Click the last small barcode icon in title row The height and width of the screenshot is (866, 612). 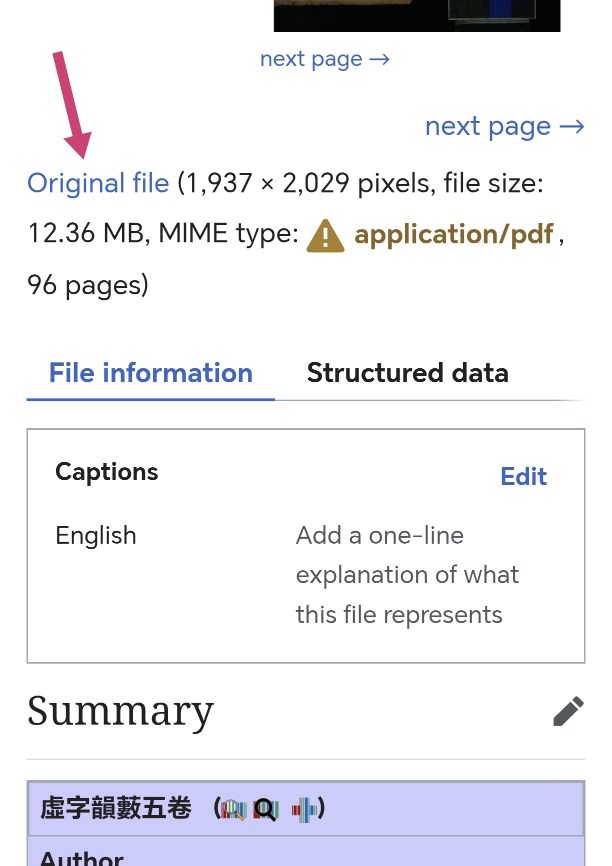[x=305, y=809]
